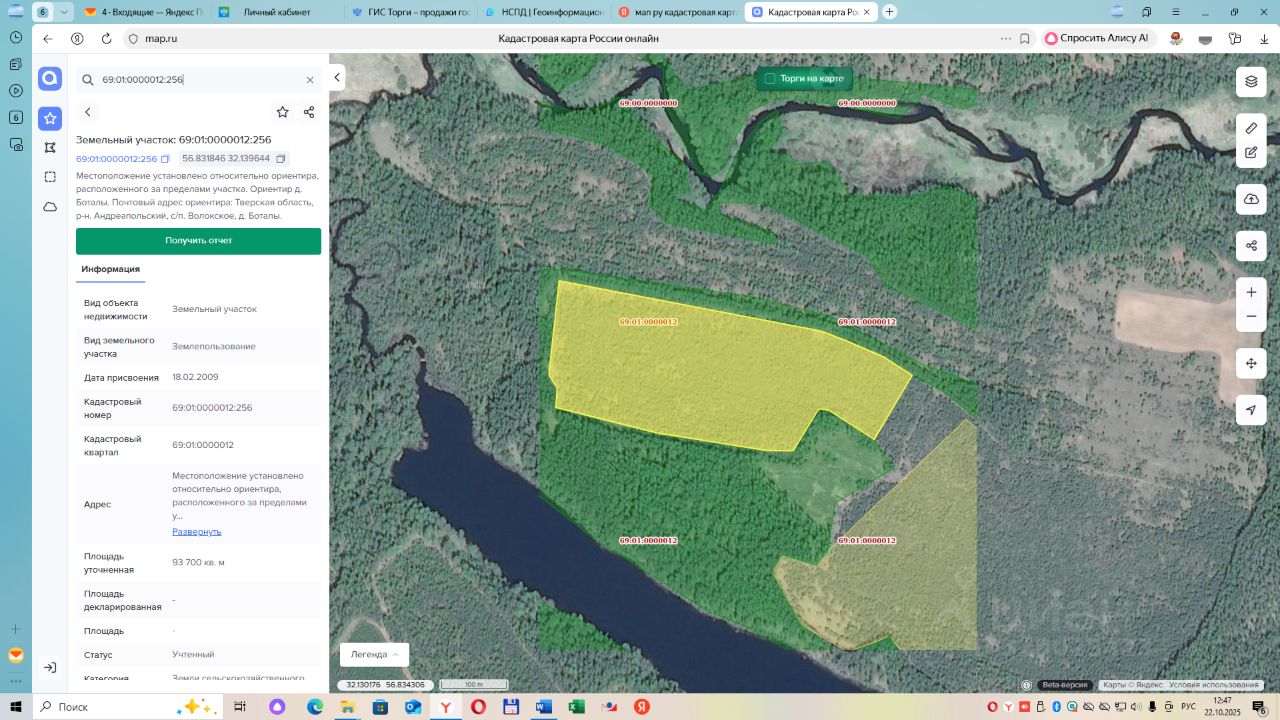Click the 'Beta-версия' label on map
The image size is (1280, 720).
click(1063, 685)
